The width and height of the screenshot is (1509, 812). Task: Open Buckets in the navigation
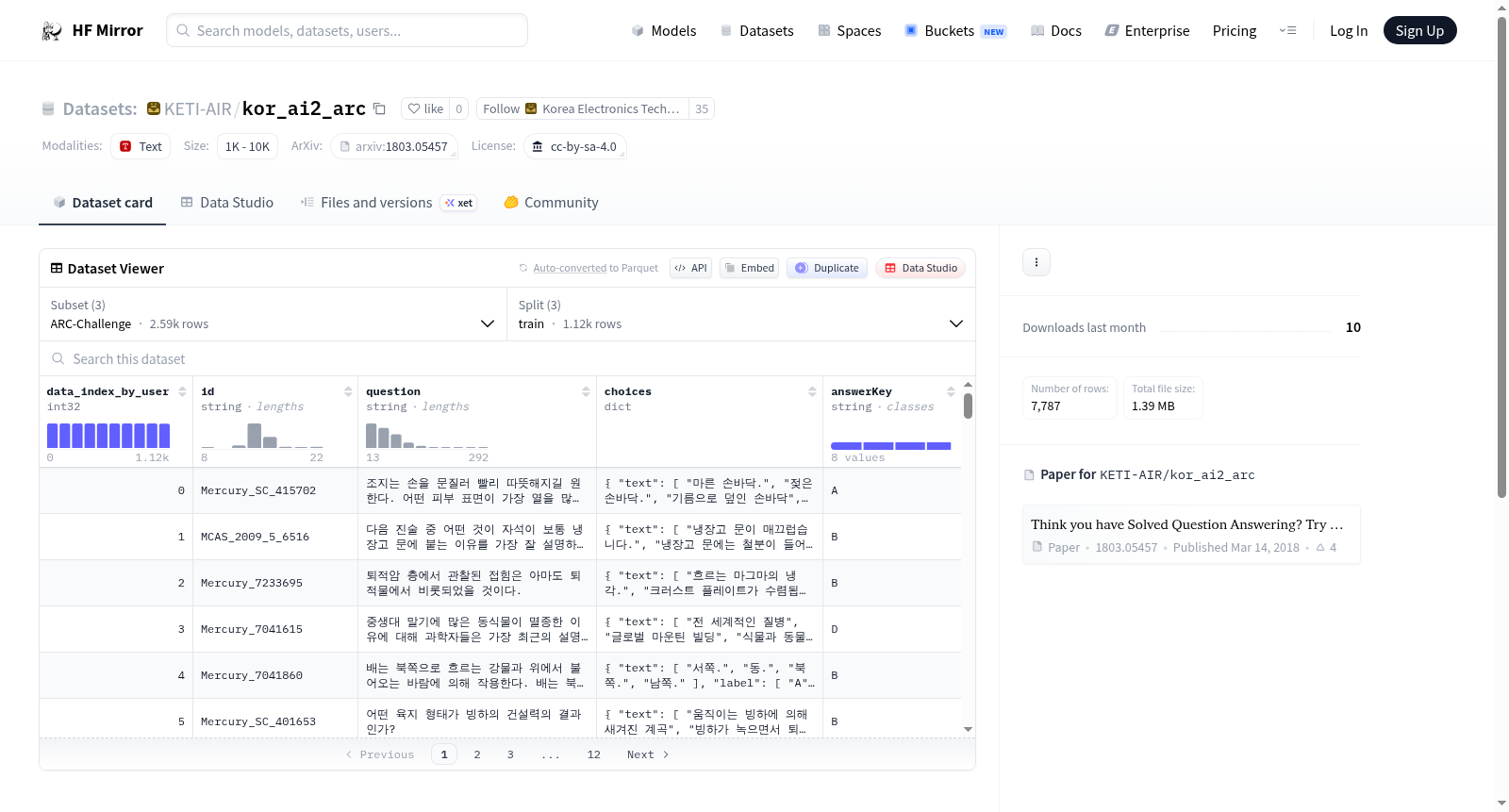click(x=955, y=31)
